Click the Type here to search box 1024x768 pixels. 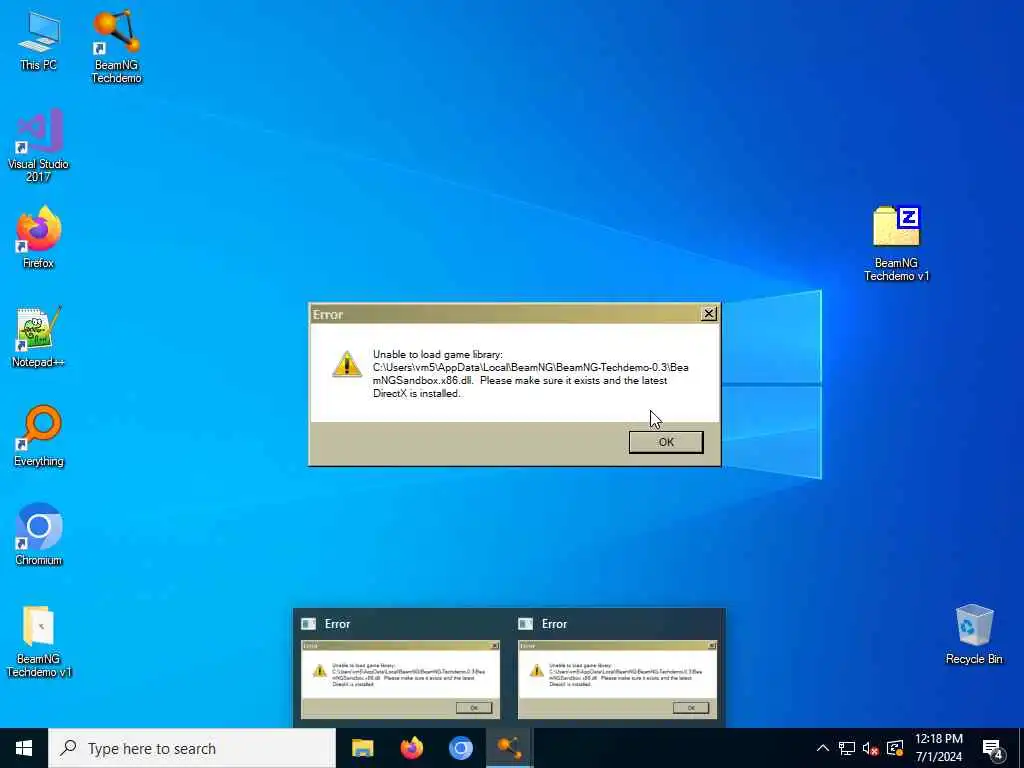click(x=192, y=748)
